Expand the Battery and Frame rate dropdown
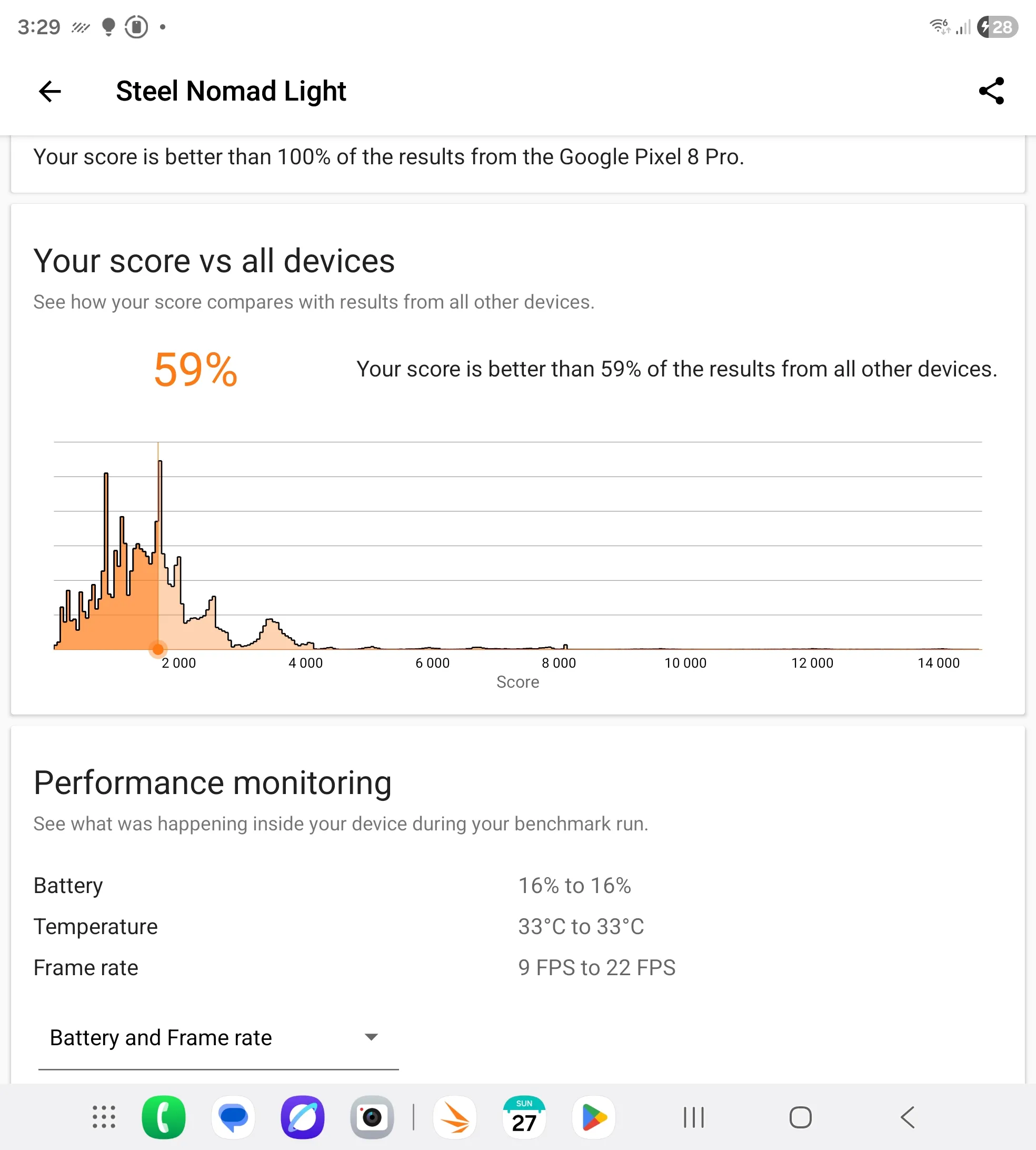1036x1150 pixels. coord(218,1038)
